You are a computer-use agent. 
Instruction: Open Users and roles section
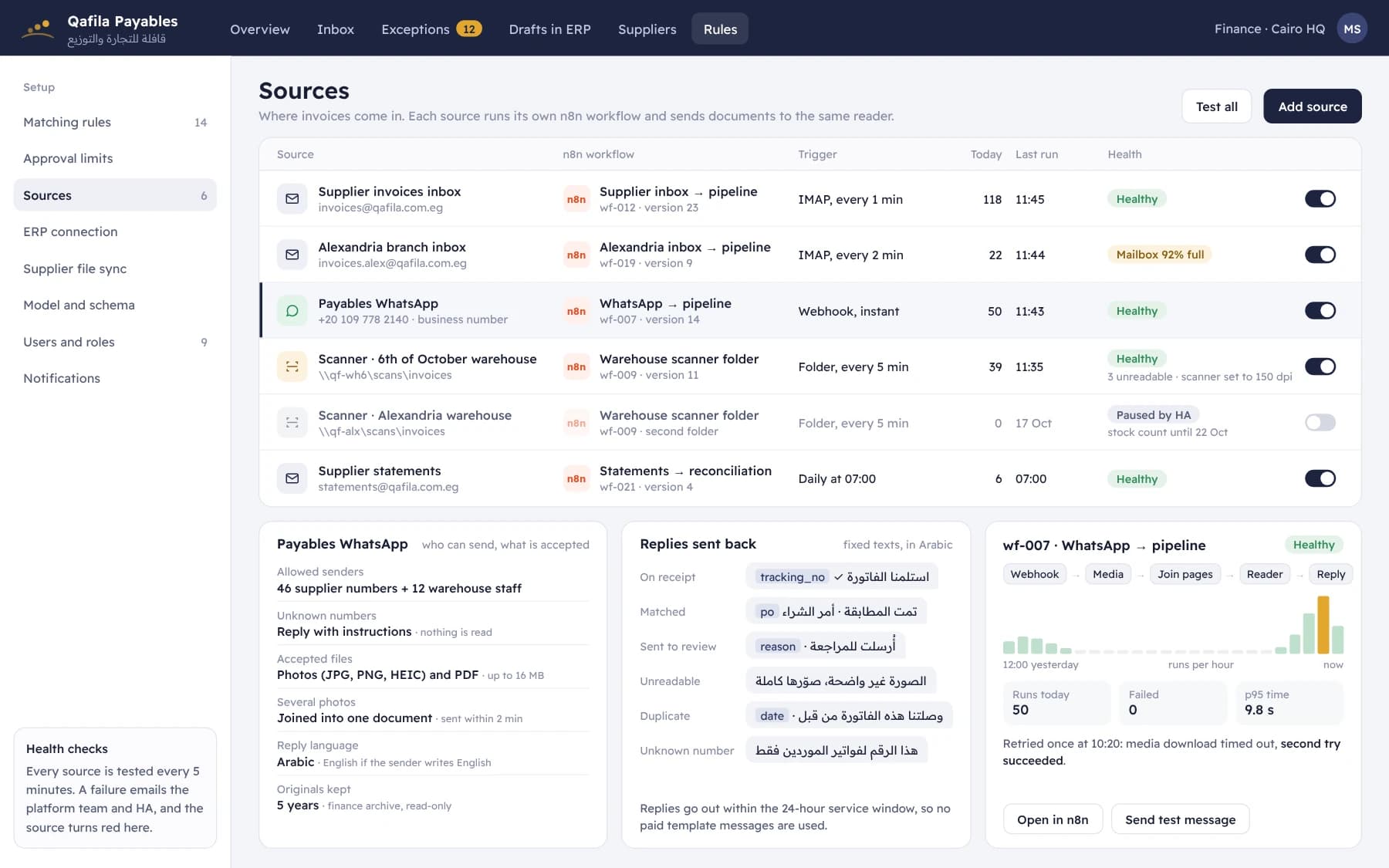click(x=115, y=342)
